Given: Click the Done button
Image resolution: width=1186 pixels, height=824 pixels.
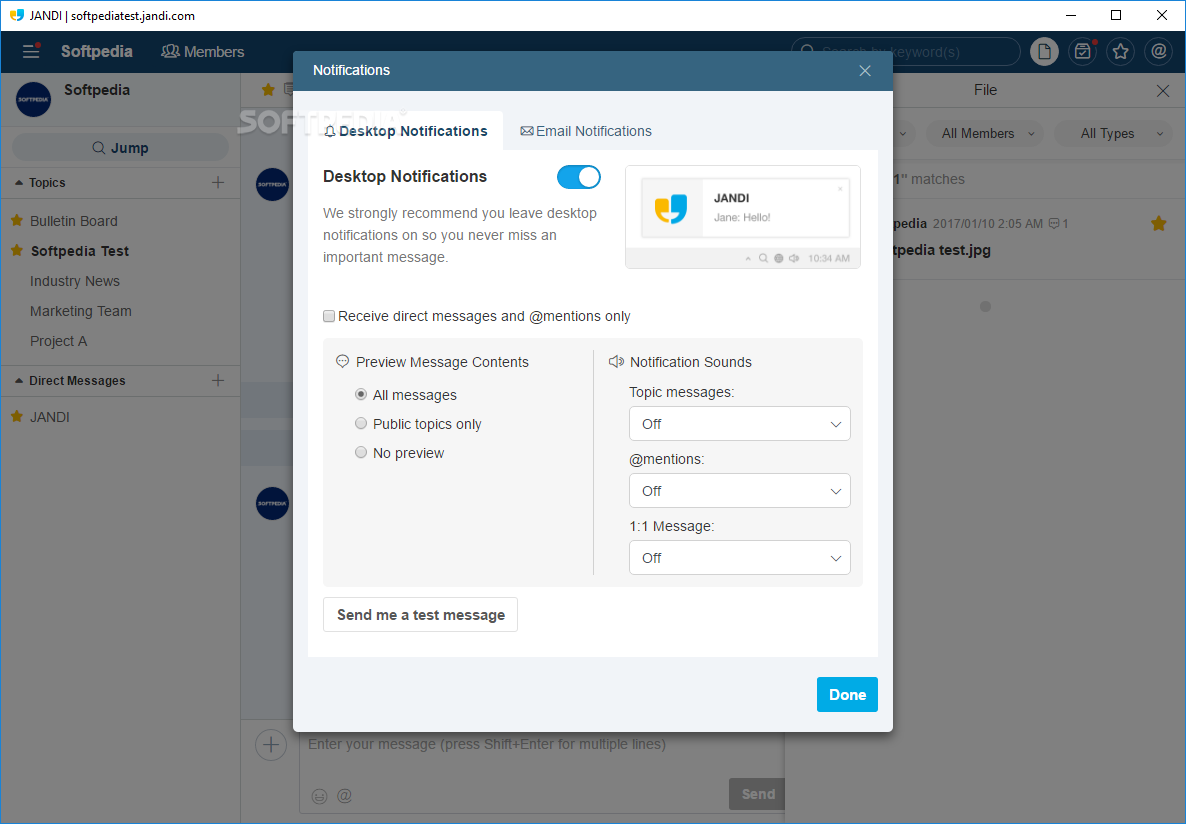Looking at the screenshot, I should tap(847, 695).
